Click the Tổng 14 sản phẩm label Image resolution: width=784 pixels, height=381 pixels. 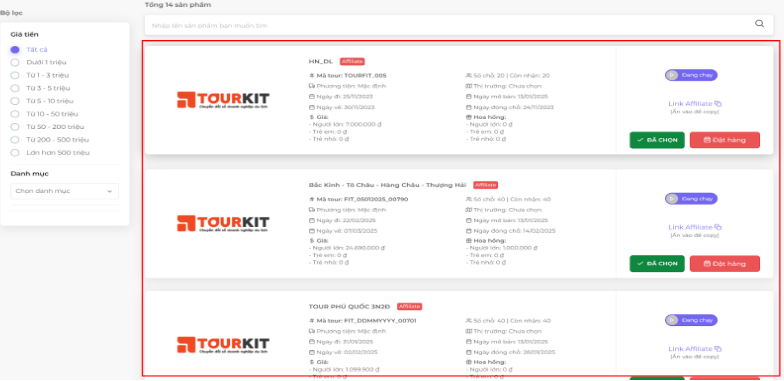tap(178, 5)
